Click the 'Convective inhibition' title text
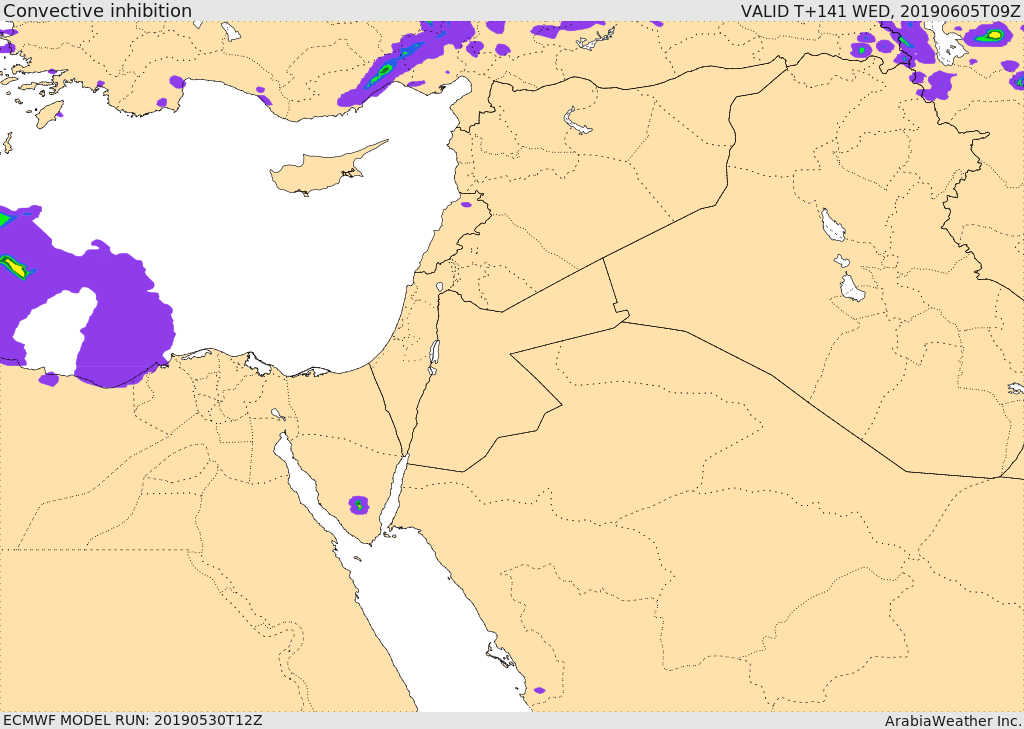 click(97, 10)
